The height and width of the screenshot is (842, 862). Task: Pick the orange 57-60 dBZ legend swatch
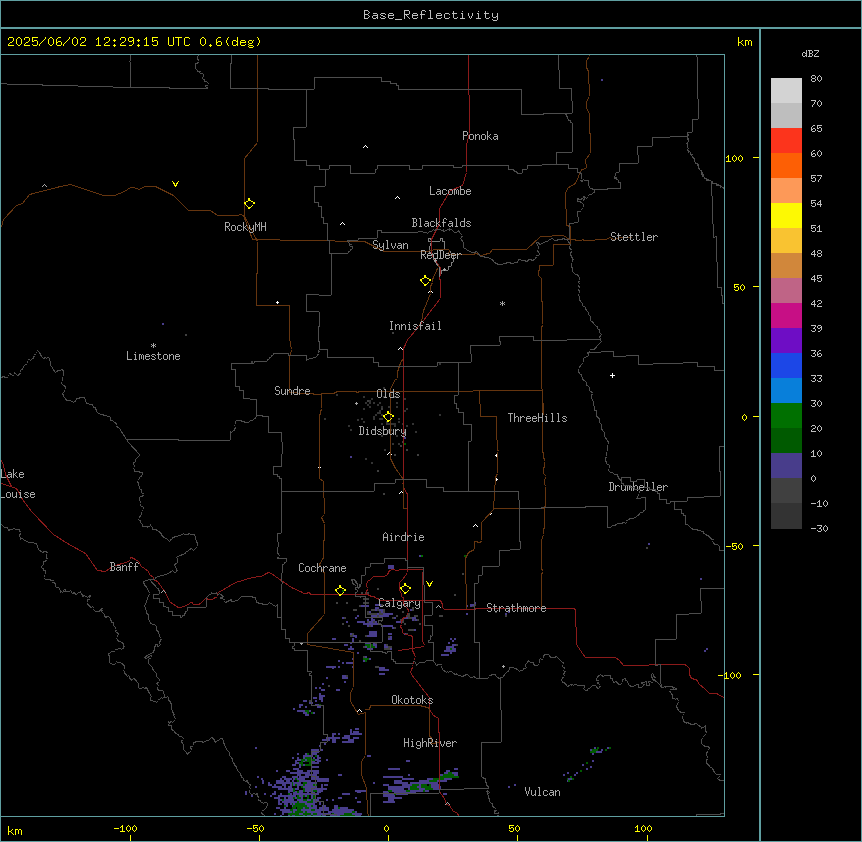786,165
